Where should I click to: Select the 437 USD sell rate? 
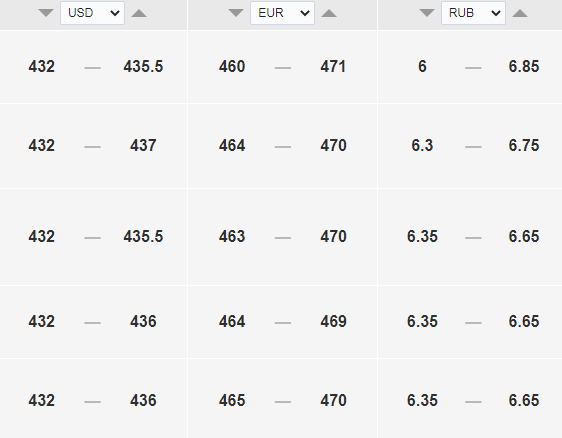point(143,146)
